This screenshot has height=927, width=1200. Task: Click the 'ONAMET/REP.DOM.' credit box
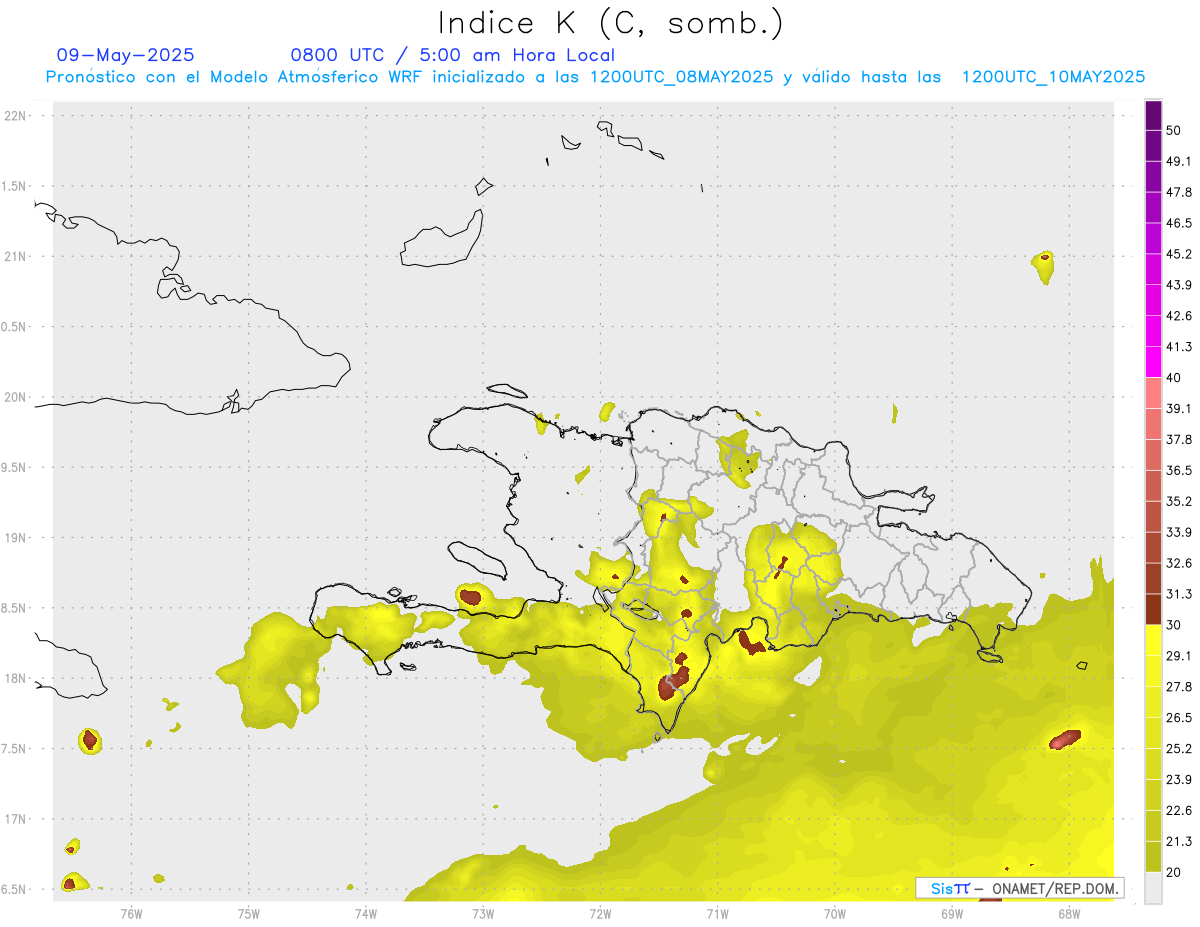click(x=1020, y=888)
